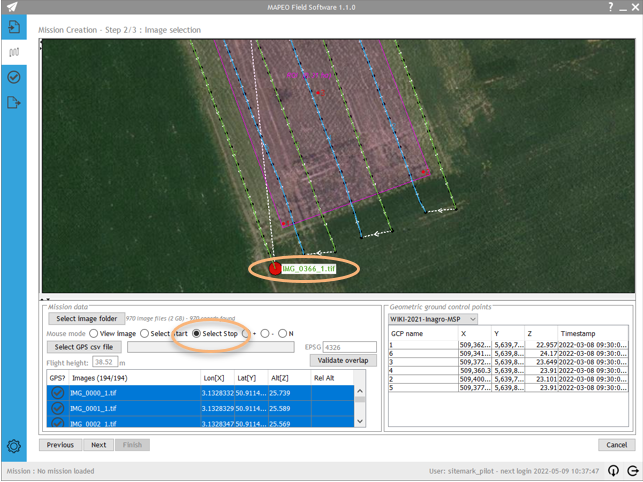Click Z column header in GCP table

[541, 334]
